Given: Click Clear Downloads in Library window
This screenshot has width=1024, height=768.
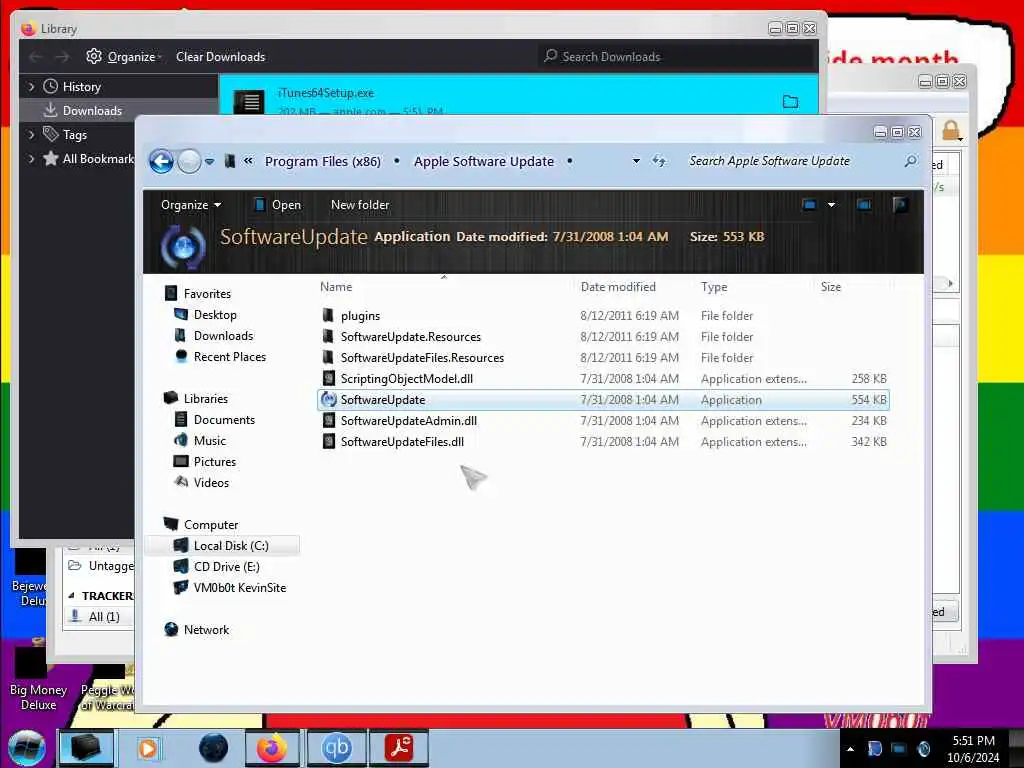Looking at the screenshot, I should click(x=221, y=57).
